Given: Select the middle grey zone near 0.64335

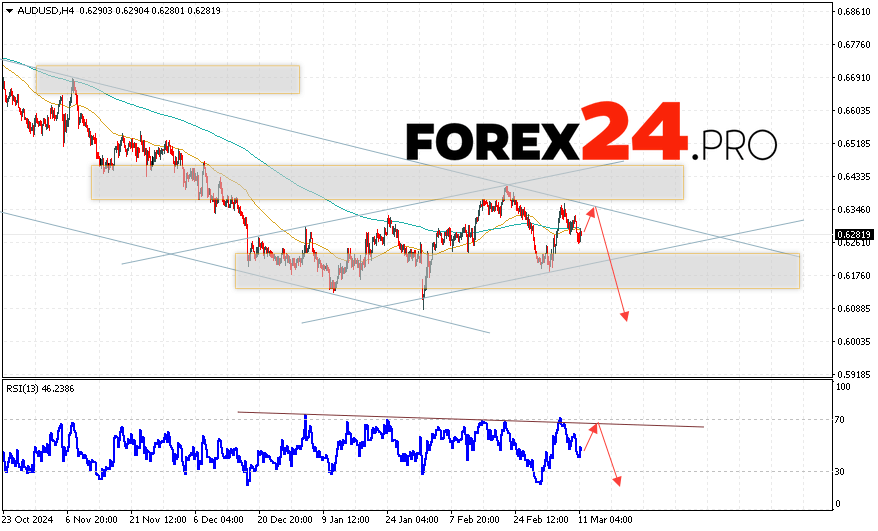Looking at the screenshot, I should point(387,182).
